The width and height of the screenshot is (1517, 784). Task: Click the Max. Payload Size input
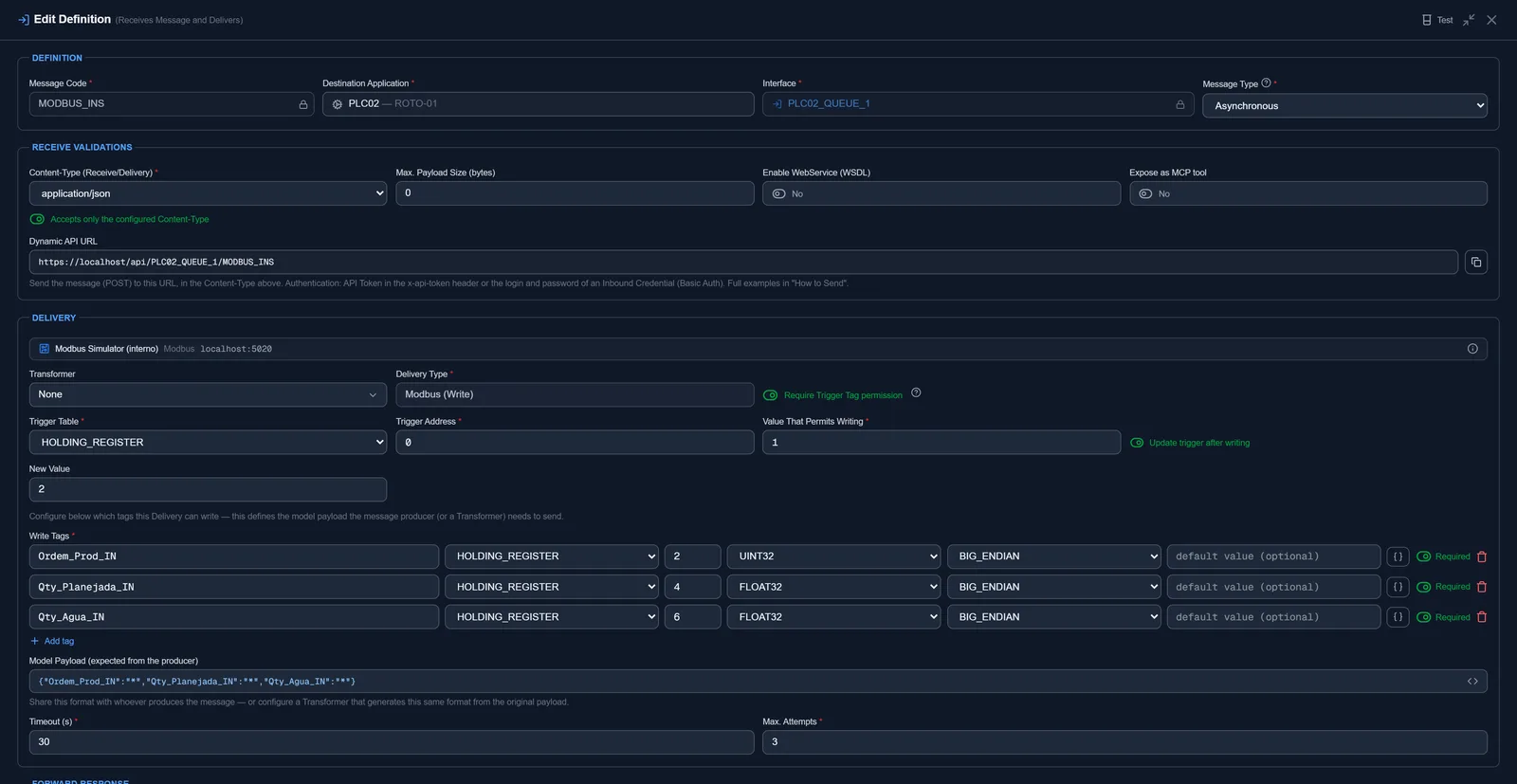[x=575, y=193]
